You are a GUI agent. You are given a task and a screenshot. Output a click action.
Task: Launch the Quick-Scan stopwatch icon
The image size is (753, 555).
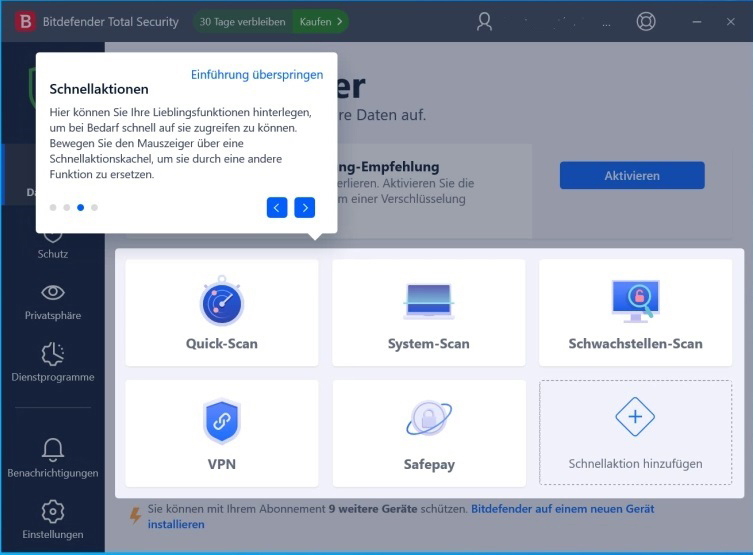pos(222,301)
